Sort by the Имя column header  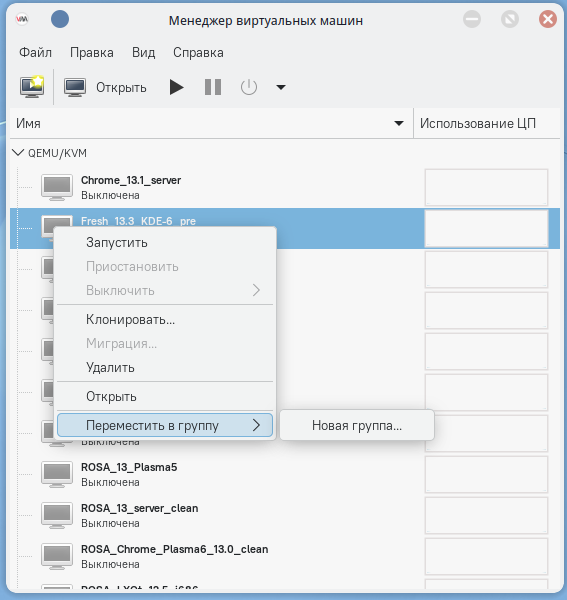coord(211,123)
